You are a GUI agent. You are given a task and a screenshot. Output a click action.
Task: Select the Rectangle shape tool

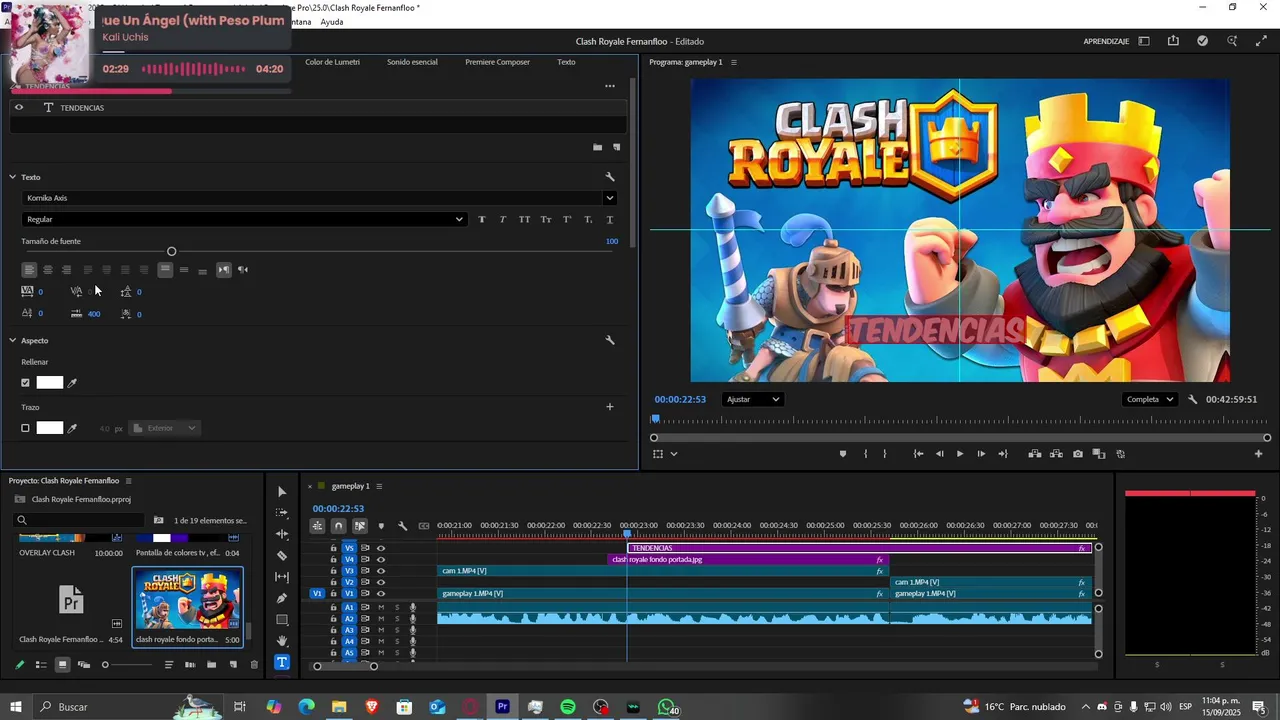tap(281, 620)
